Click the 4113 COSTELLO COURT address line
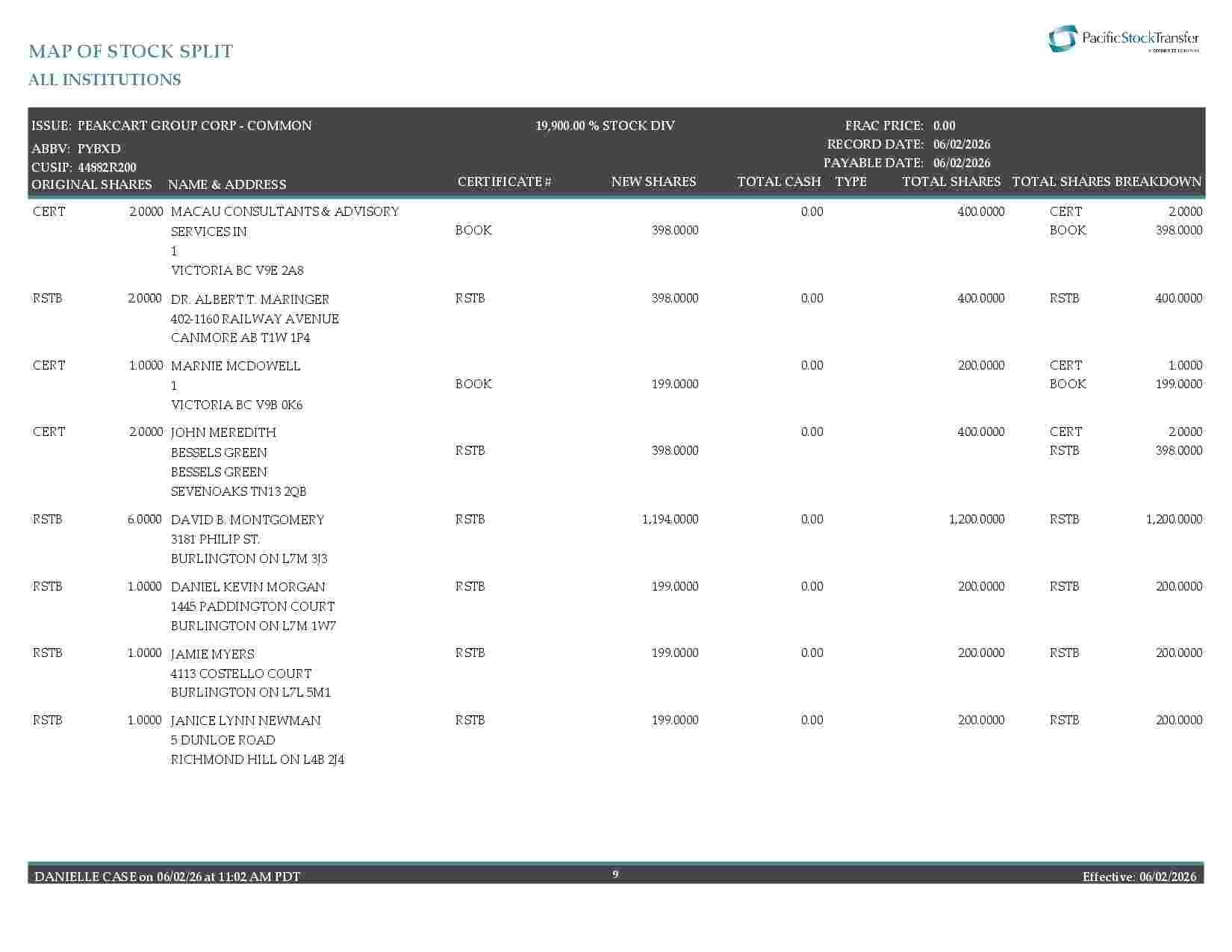 (241, 673)
